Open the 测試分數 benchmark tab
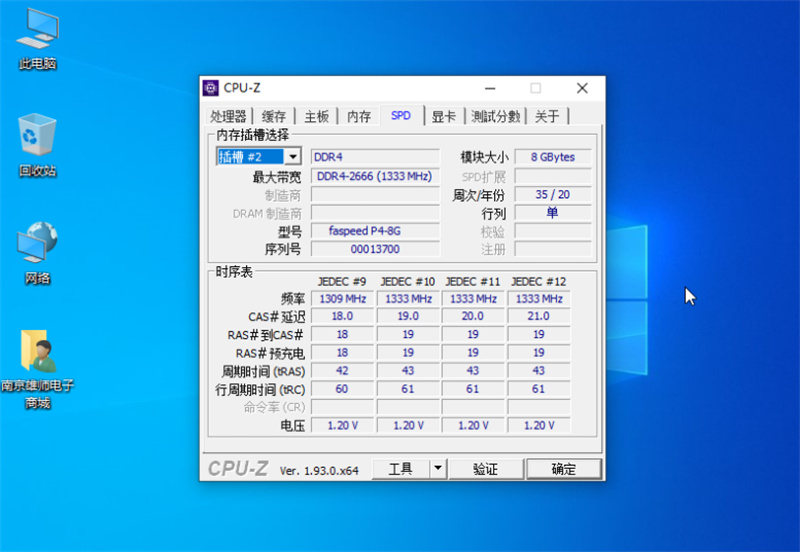The image size is (800, 552). pos(495,116)
